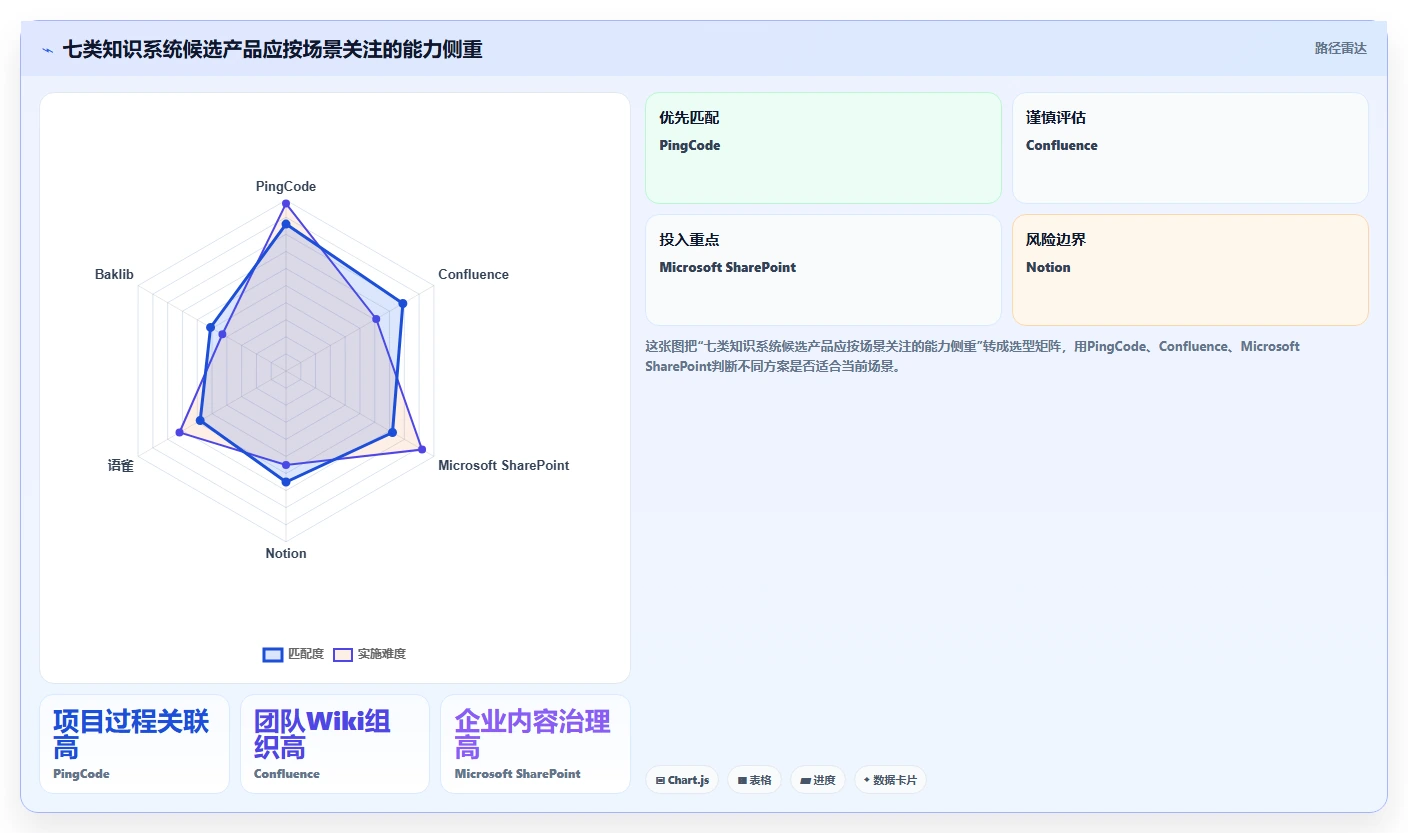Image resolution: width=1408 pixels, height=833 pixels.
Task: Open the 谨慎评估 card heading
Action: coord(1056,118)
